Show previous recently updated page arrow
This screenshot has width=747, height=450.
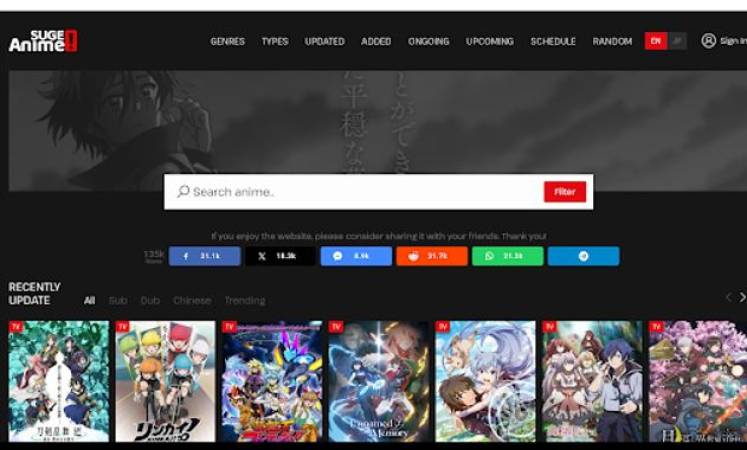728,298
